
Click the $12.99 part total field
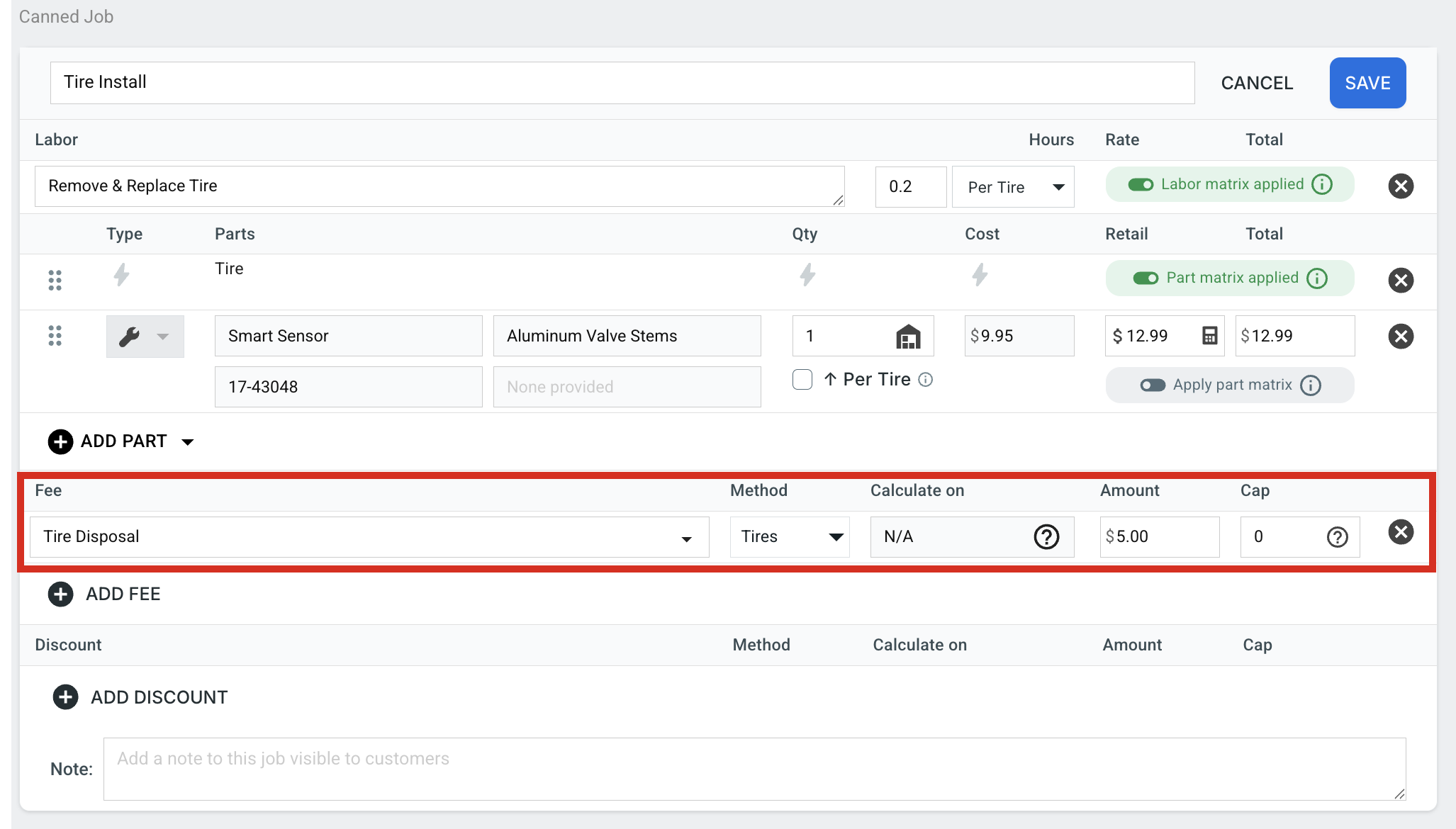[x=1295, y=336]
